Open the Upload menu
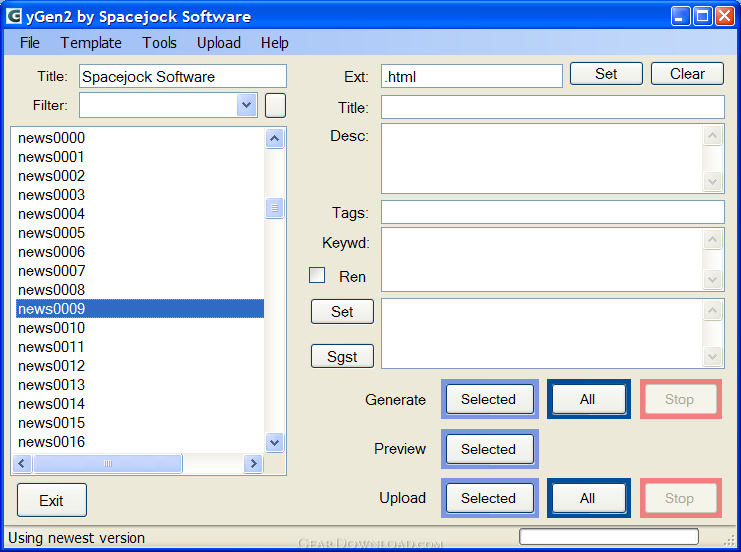 tap(219, 43)
